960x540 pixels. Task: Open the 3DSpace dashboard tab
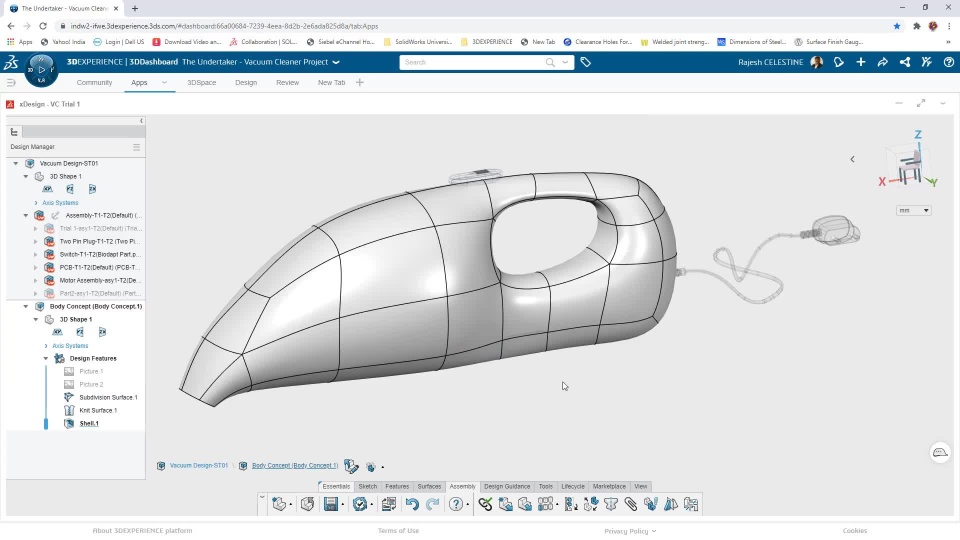(x=201, y=83)
